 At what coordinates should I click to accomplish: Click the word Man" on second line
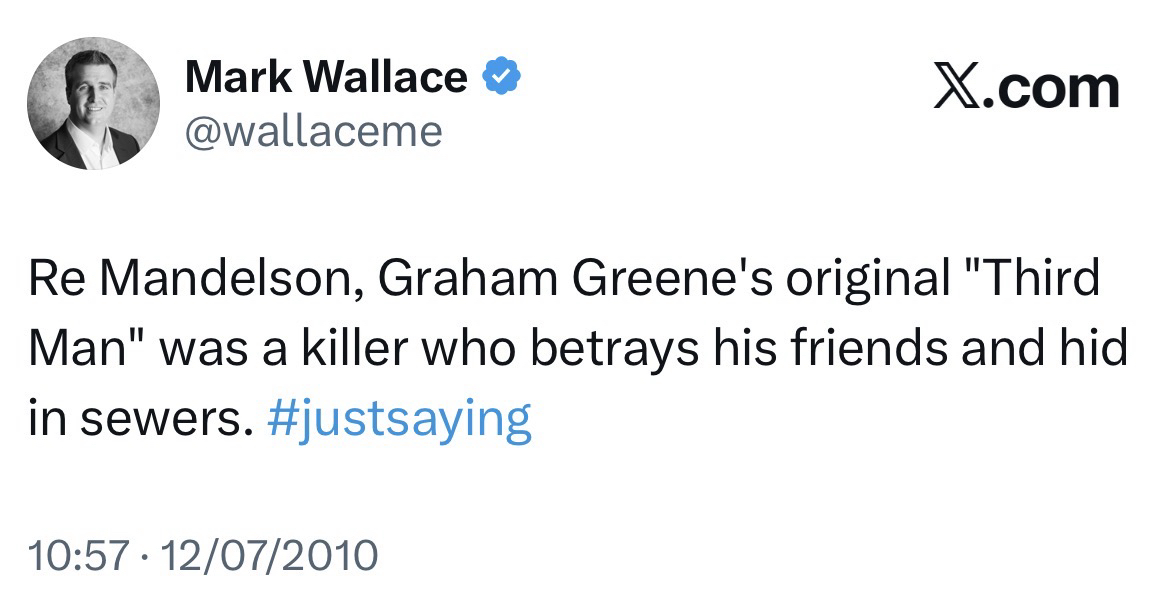click(87, 351)
